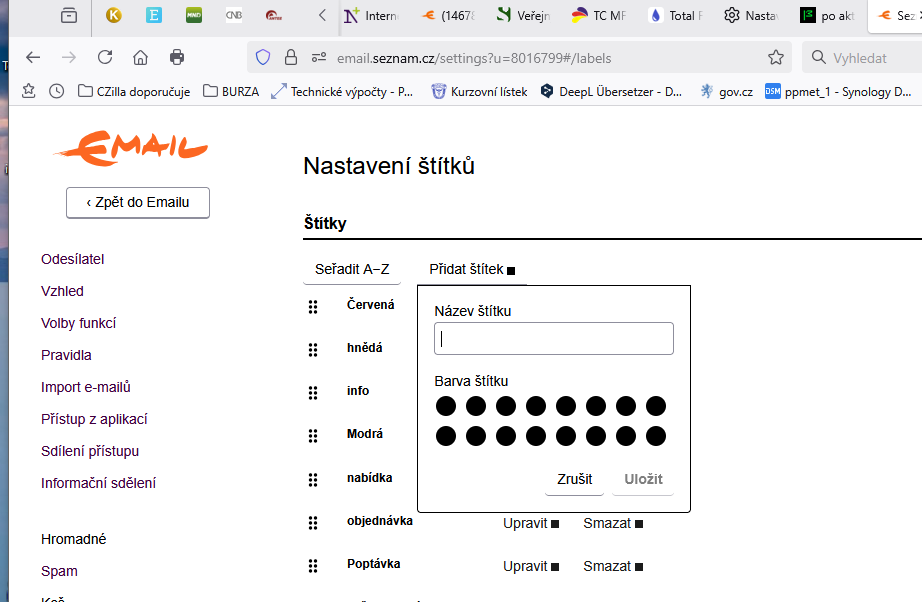Image resolution: width=922 pixels, height=602 pixels.
Task: Click the browser back arrow
Action: pos(33,57)
